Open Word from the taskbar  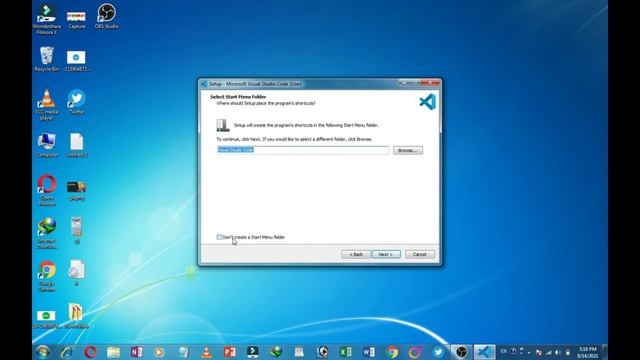coord(369,352)
